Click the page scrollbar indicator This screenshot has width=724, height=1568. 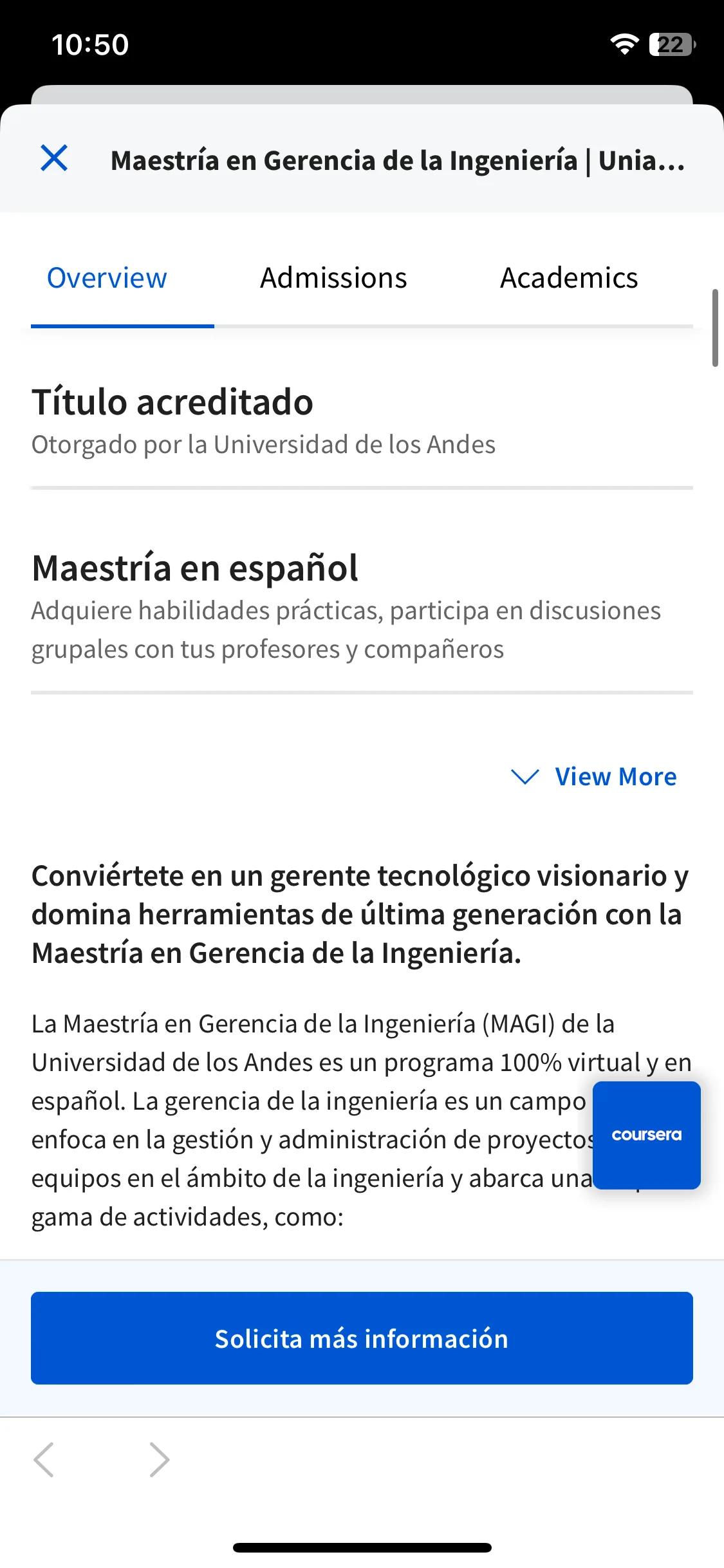(x=715, y=328)
